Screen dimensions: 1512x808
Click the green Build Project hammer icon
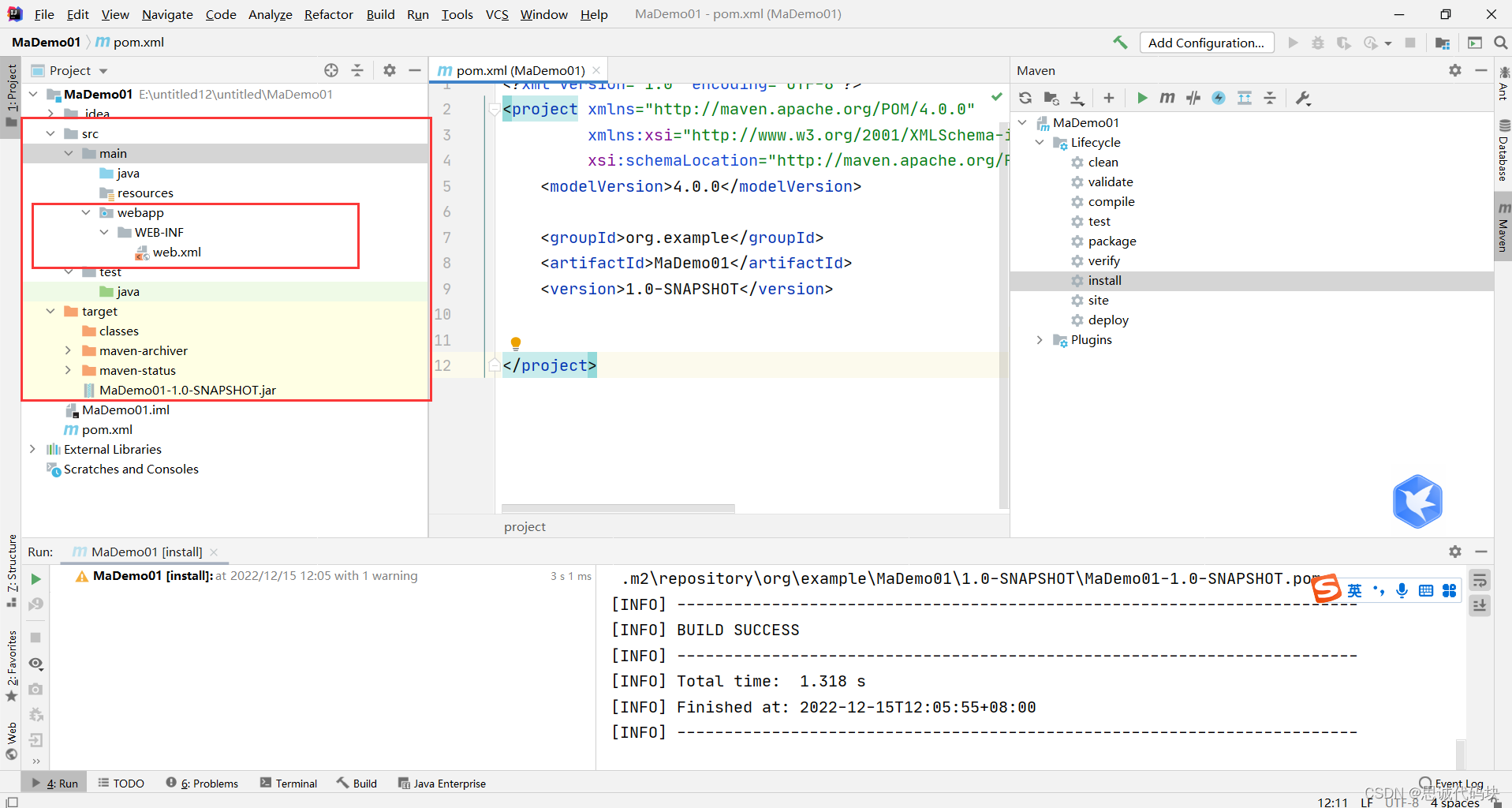pyautogui.click(x=1120, y=43)
